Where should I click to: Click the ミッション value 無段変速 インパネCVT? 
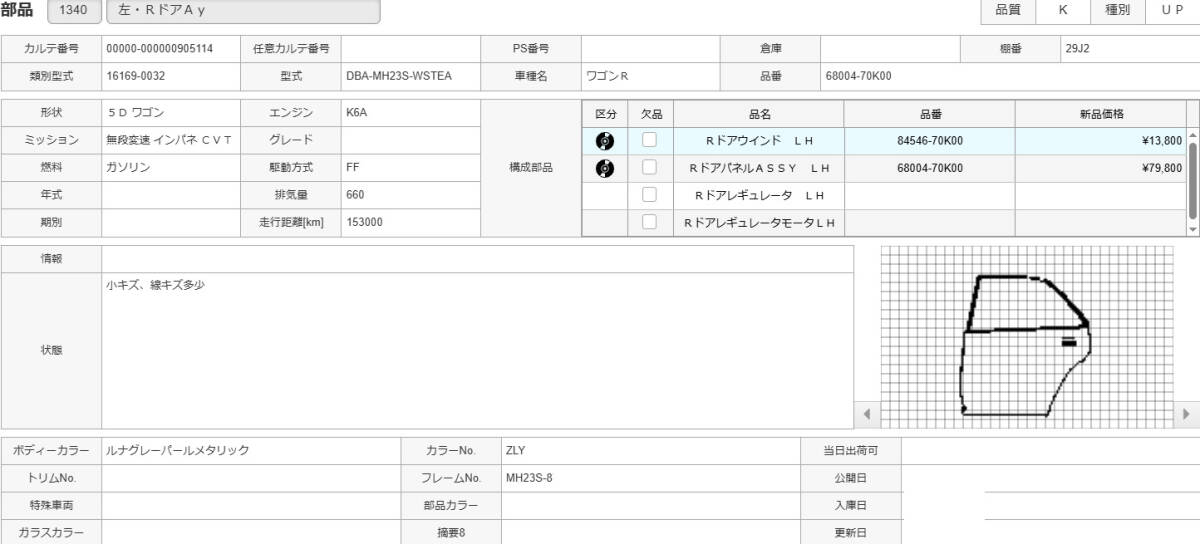(x=171, y=140)
